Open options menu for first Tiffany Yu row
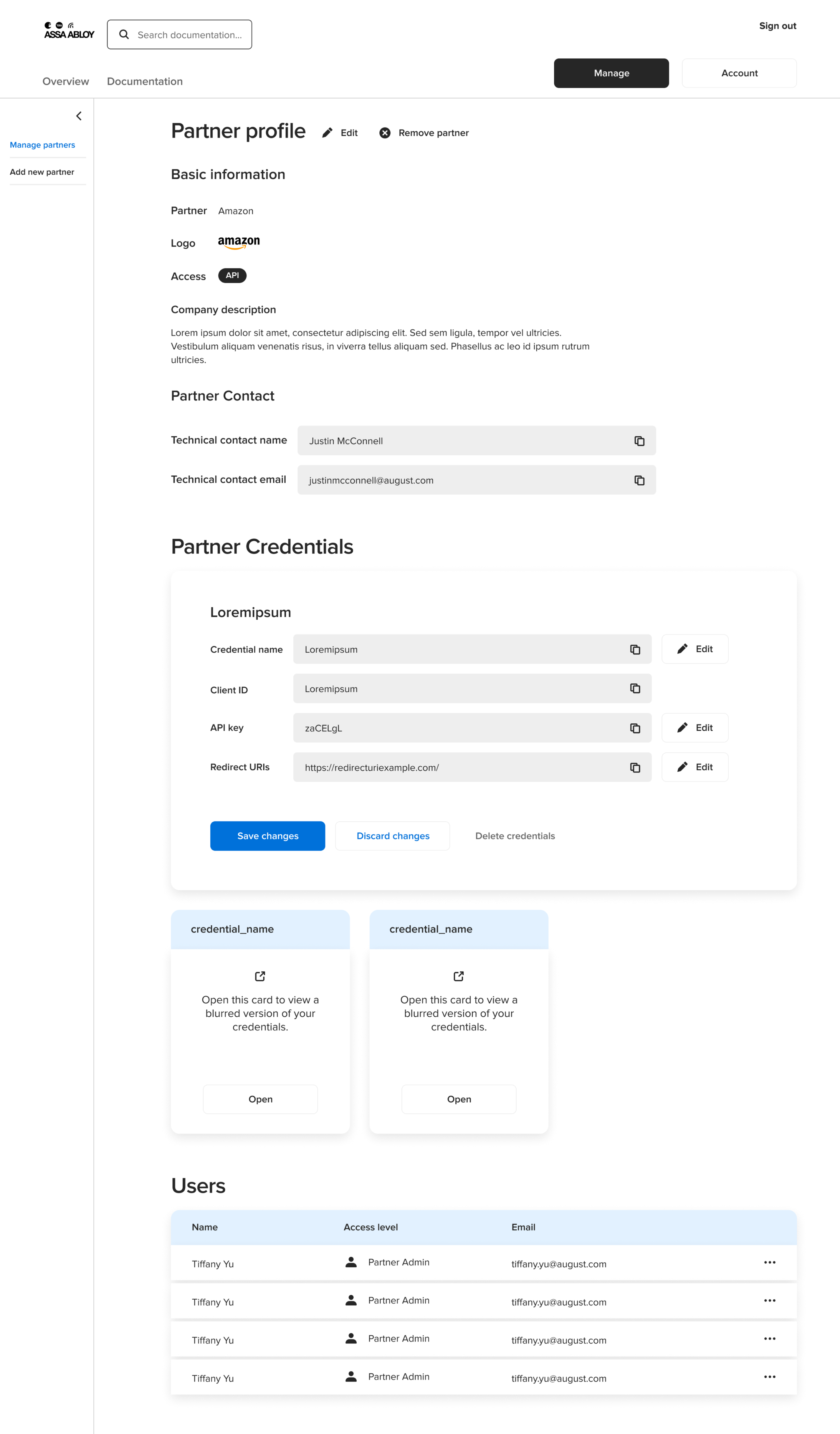Viewport: 840px width, 1434px height. tap(769, 1262)
